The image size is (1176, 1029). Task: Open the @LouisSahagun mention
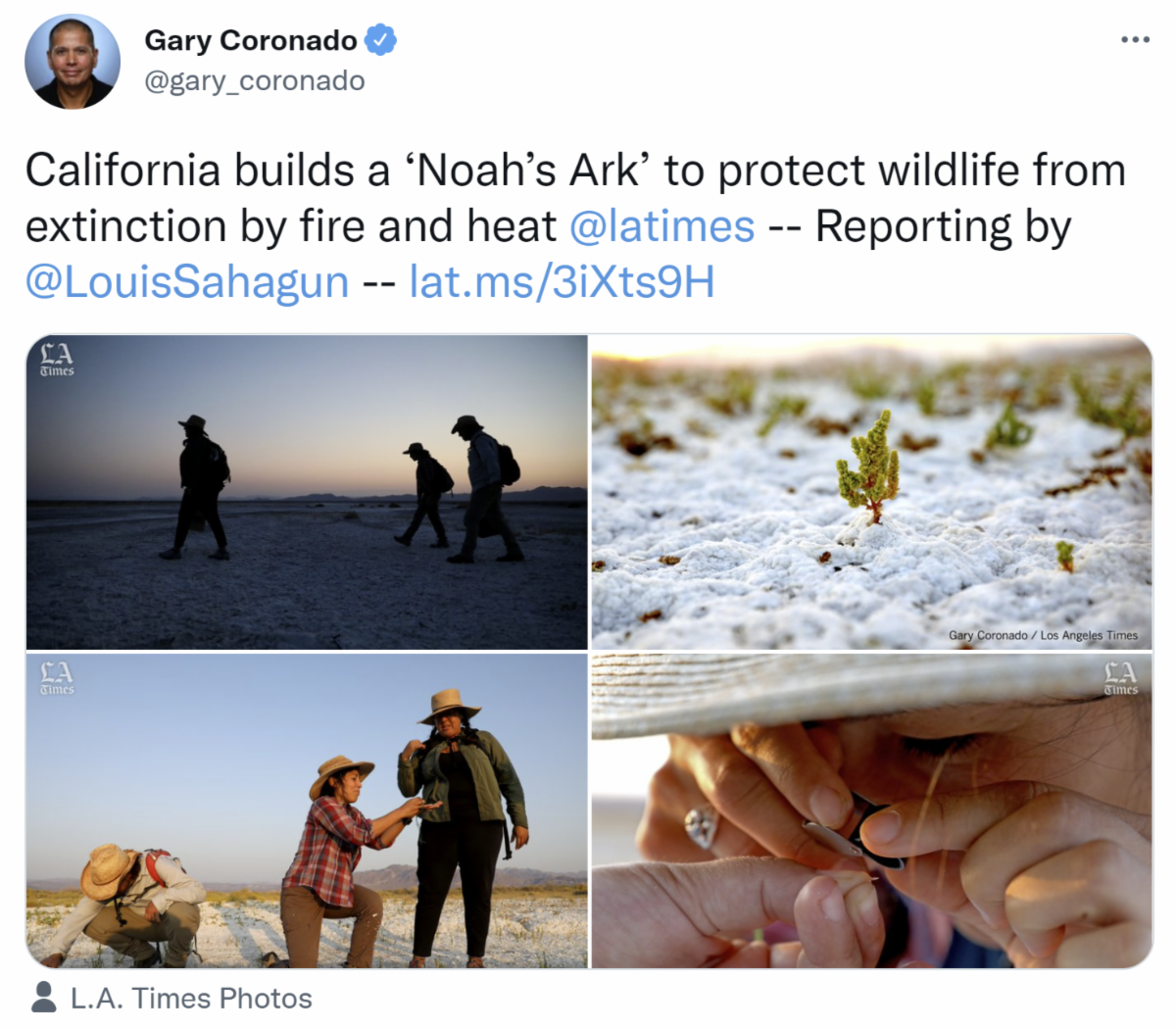[187, 282]
